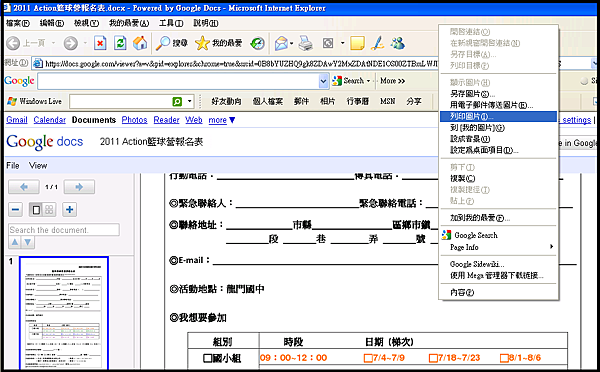Go to next page in docs viewer
Image resolution: width=600 pixels, height=372 pixels.
79,187
